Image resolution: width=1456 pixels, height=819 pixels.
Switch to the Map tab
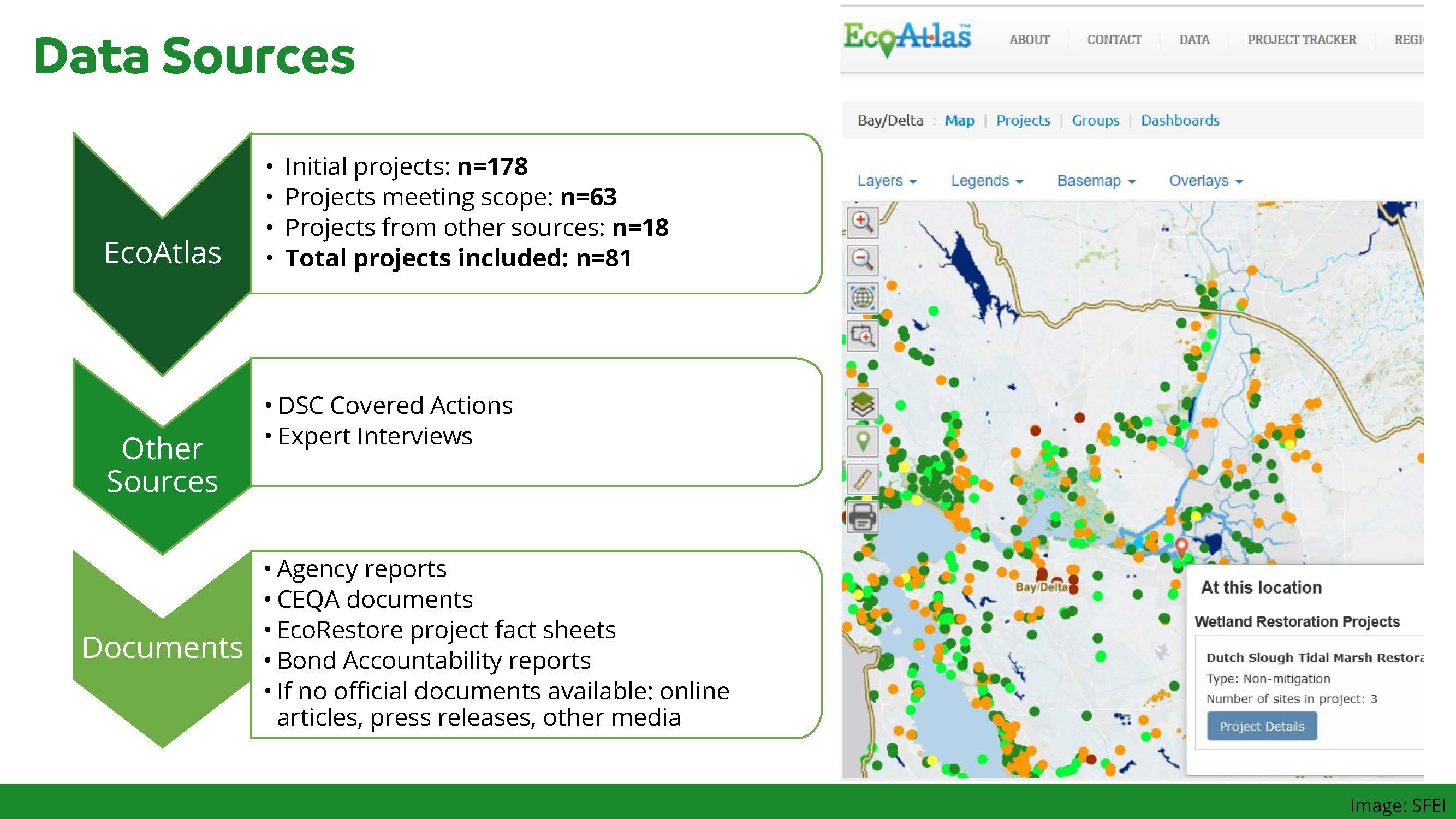(x=960, y=120)
